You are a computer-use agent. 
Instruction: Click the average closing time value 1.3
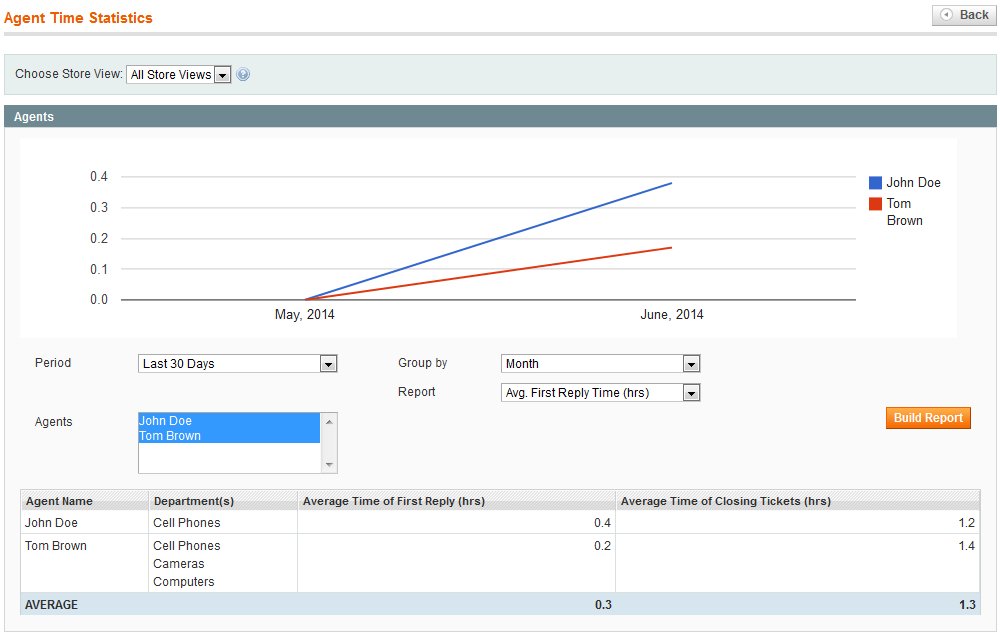pos(967,604)
